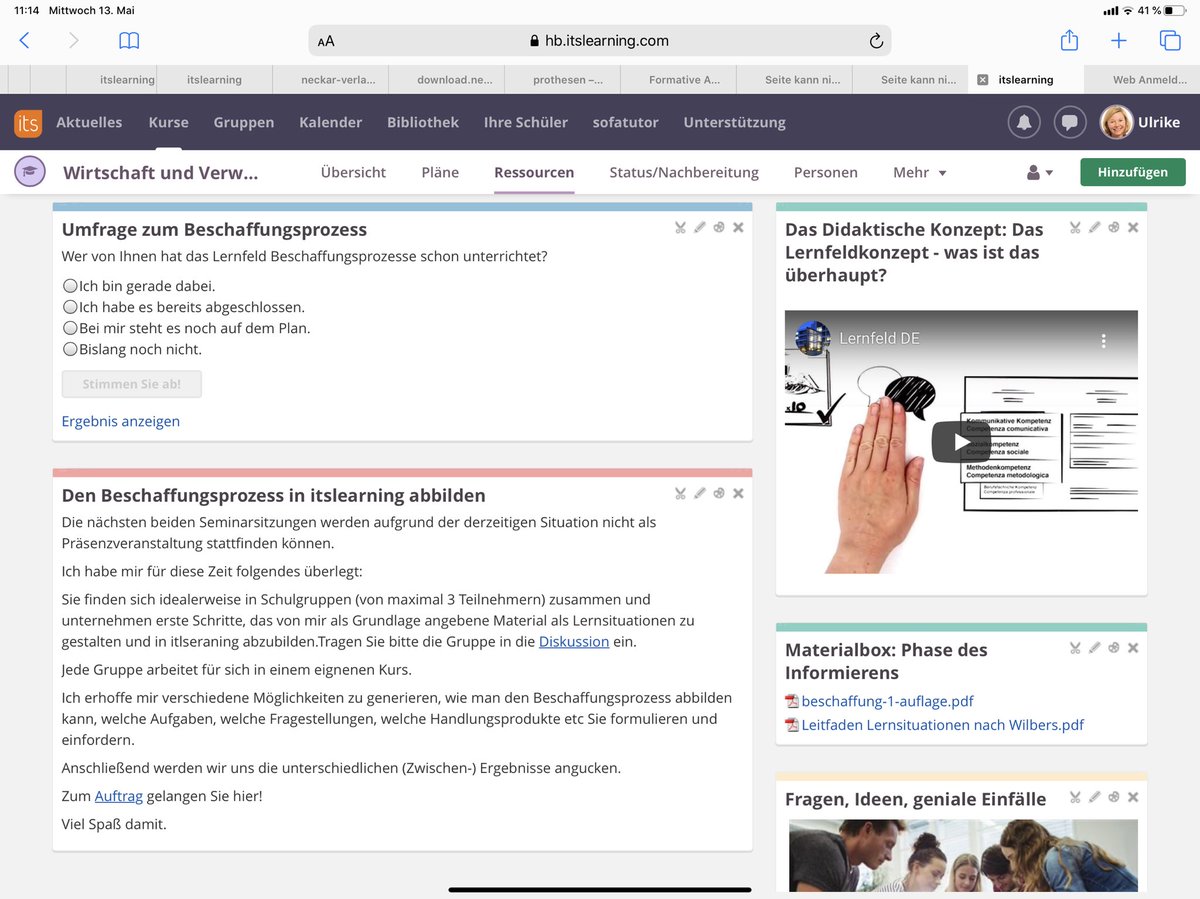Play the Lernfeld DE YouTube video

(961, 442)
